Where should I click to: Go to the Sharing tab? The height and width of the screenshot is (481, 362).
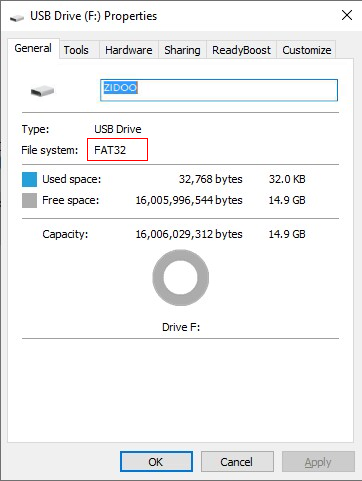tap(182, 50)
